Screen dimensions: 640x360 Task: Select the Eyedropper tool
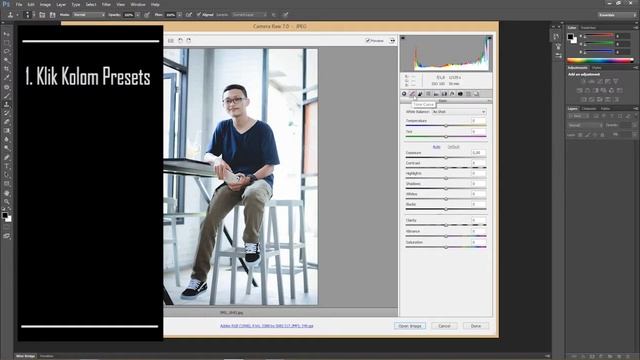[x=7, y=78]
